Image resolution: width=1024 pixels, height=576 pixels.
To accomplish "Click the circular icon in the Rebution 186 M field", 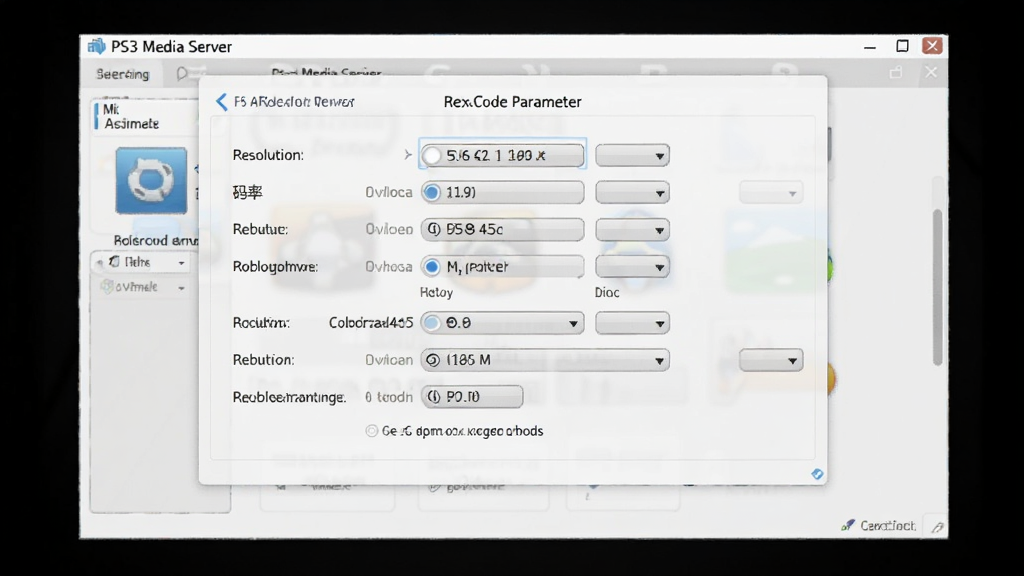I will (x=432, y=360).
